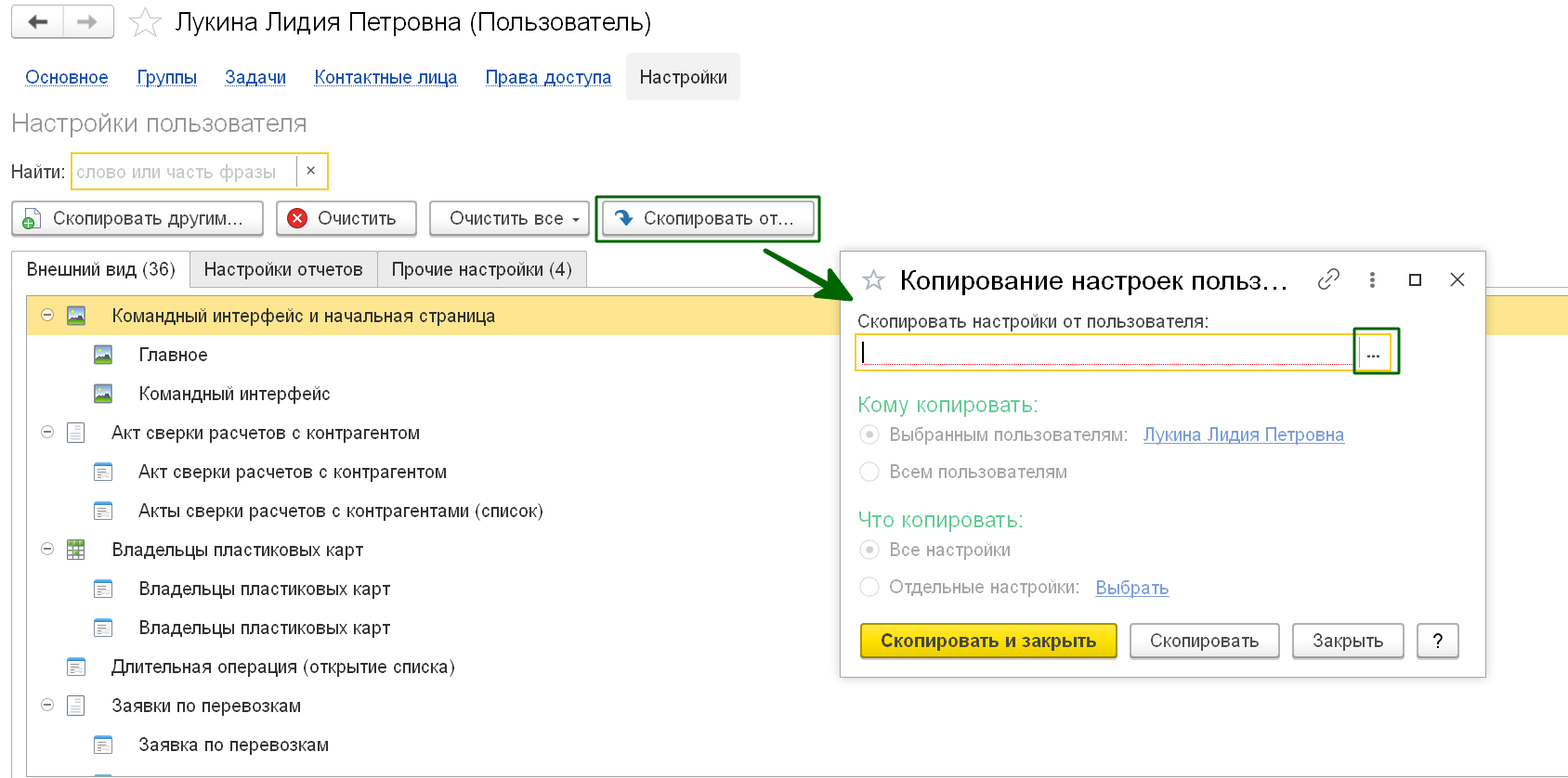Go forward with the right arrow button

pos(88,22)
